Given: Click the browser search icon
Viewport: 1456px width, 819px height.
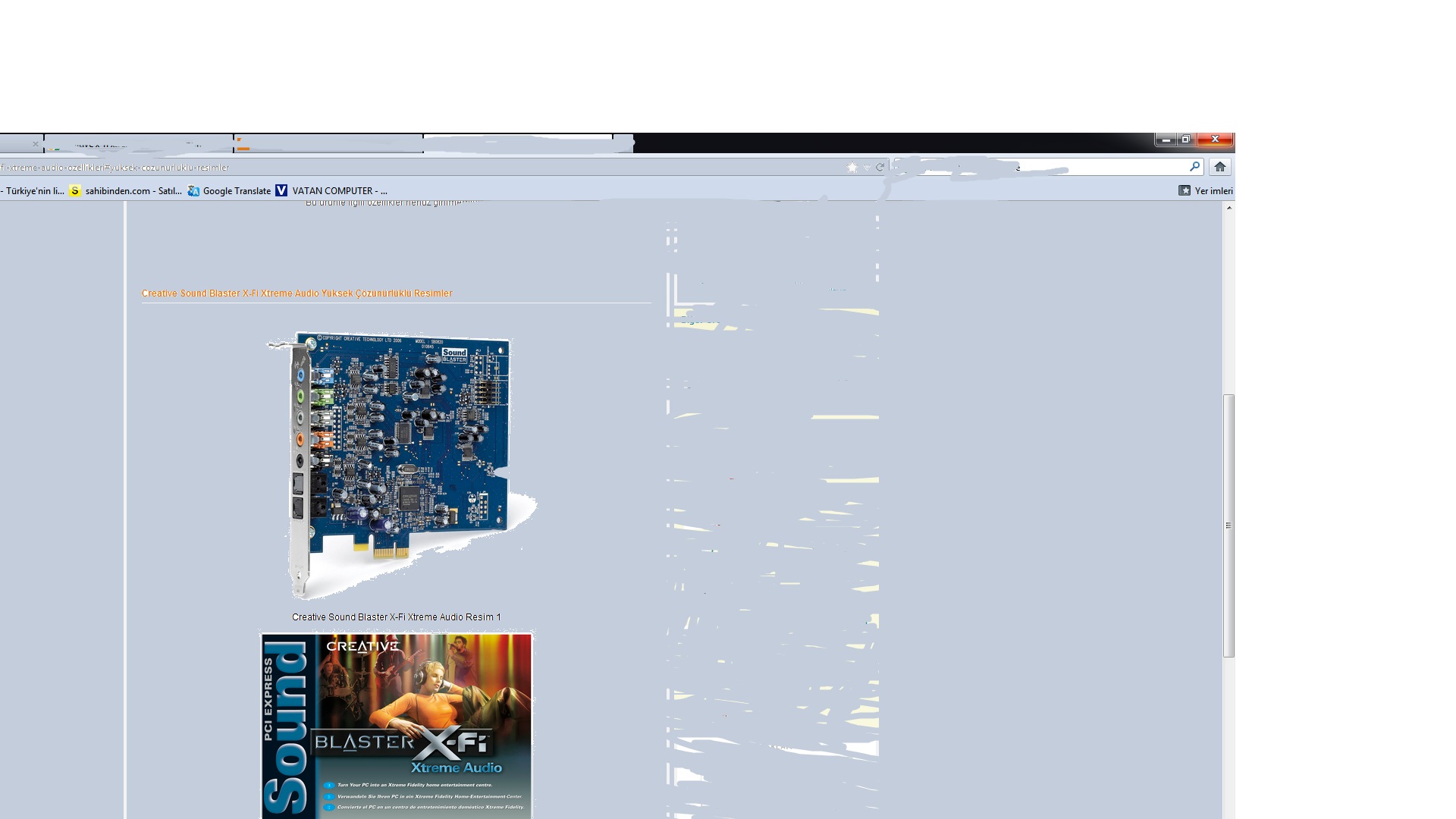Looking at the screenshot, I should pyautogui.click(x=1194, y=166).
